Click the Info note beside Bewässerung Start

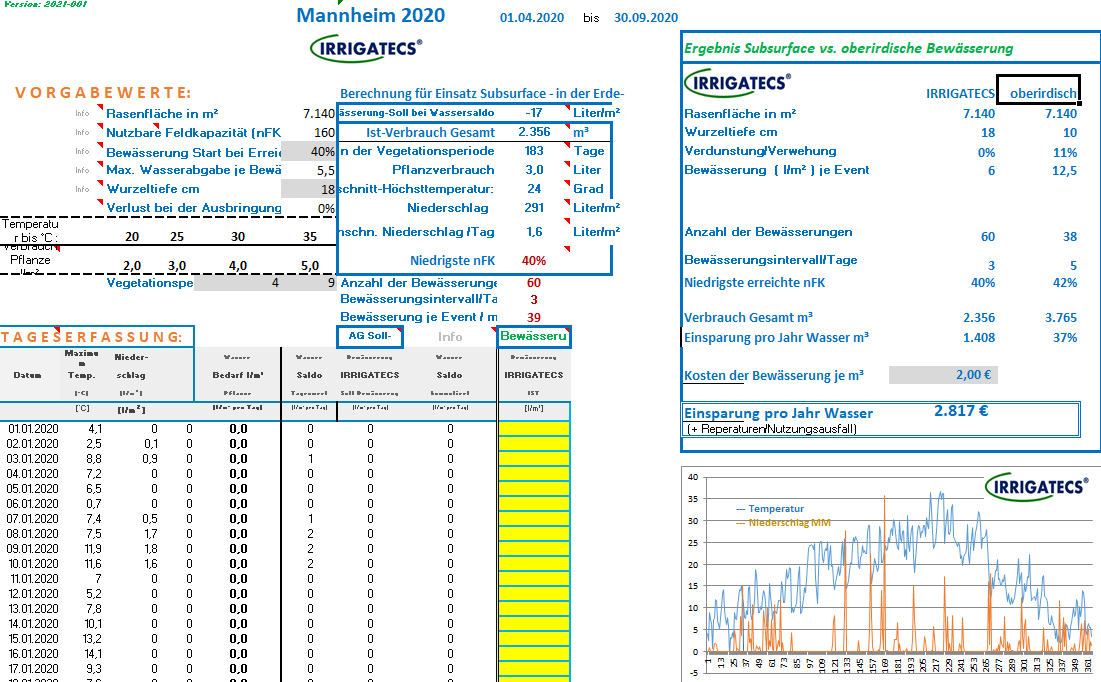point(83,151)
